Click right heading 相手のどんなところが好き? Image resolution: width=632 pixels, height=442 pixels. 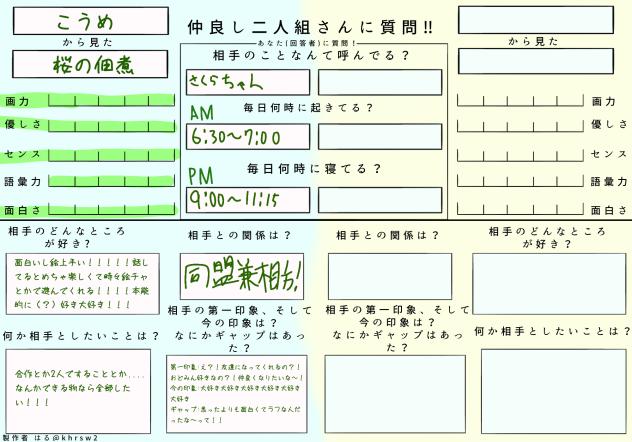click(548, 237)
